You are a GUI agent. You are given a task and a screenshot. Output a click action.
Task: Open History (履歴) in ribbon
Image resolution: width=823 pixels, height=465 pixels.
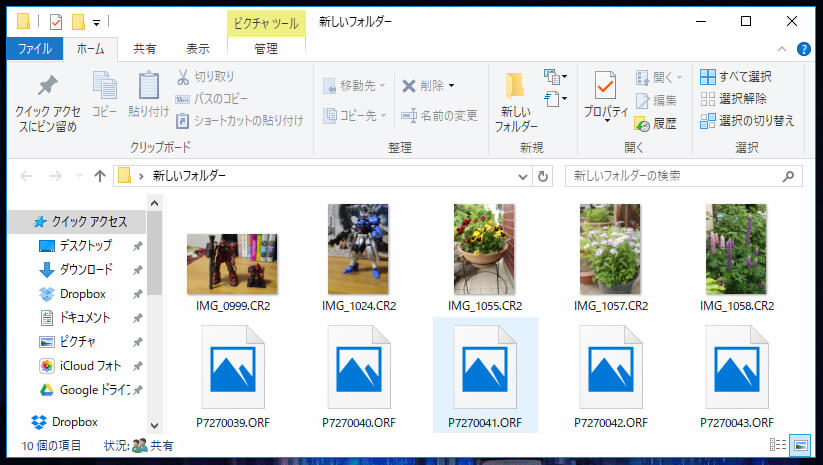click(656, 124)
